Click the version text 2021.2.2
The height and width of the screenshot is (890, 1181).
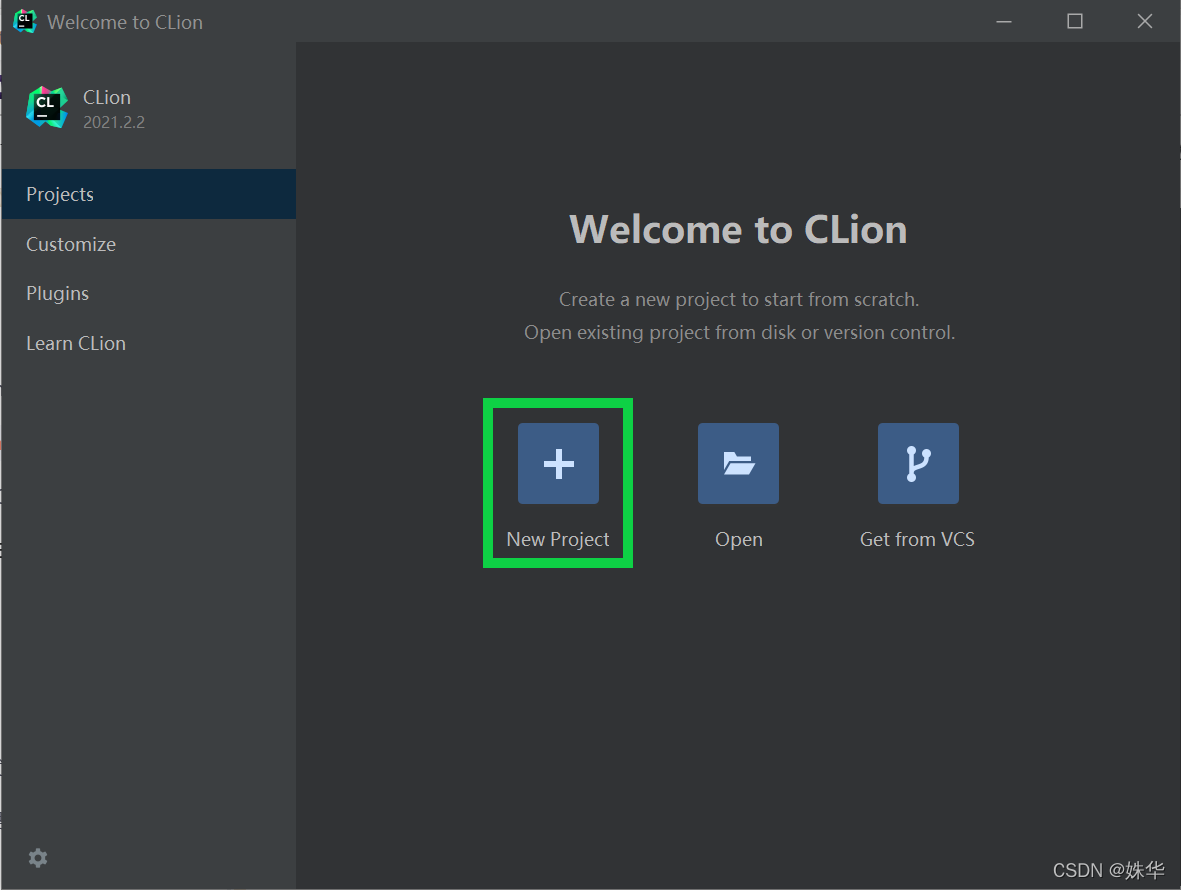(114, 122)
